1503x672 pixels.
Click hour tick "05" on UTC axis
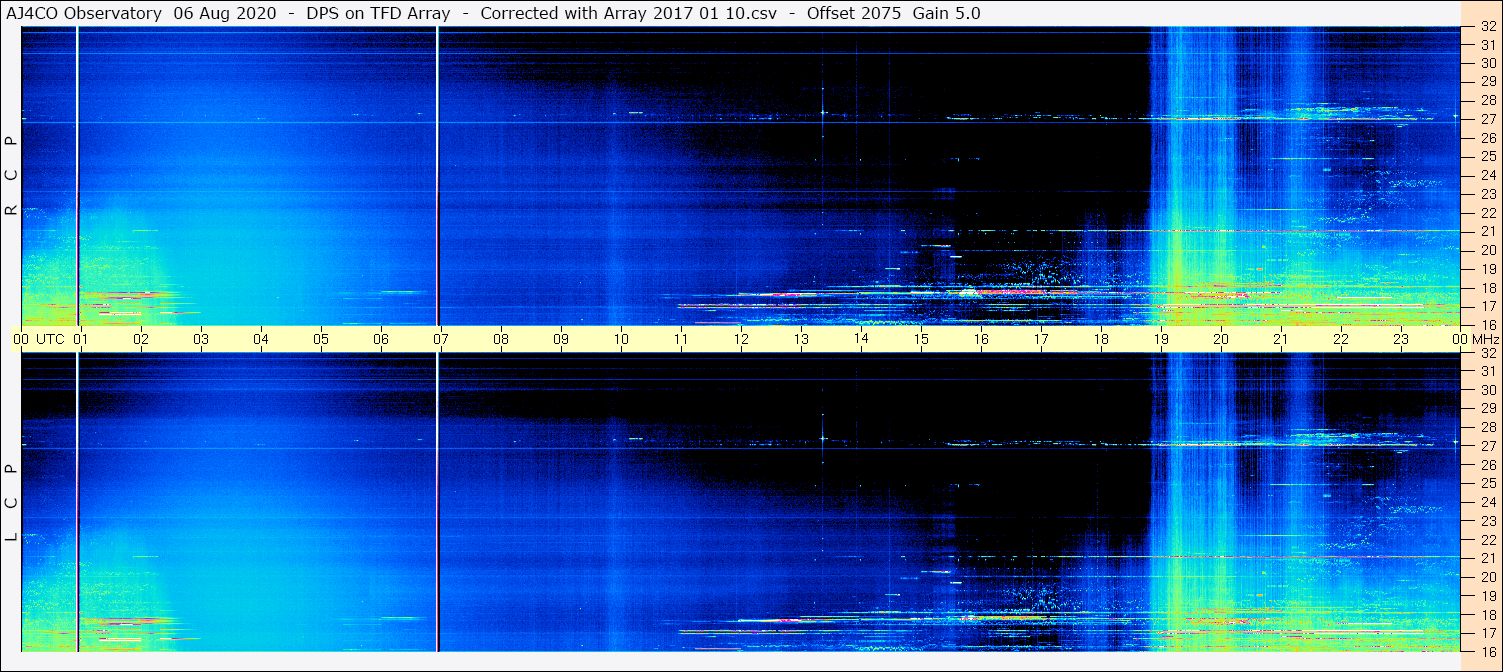coord(321,339)
